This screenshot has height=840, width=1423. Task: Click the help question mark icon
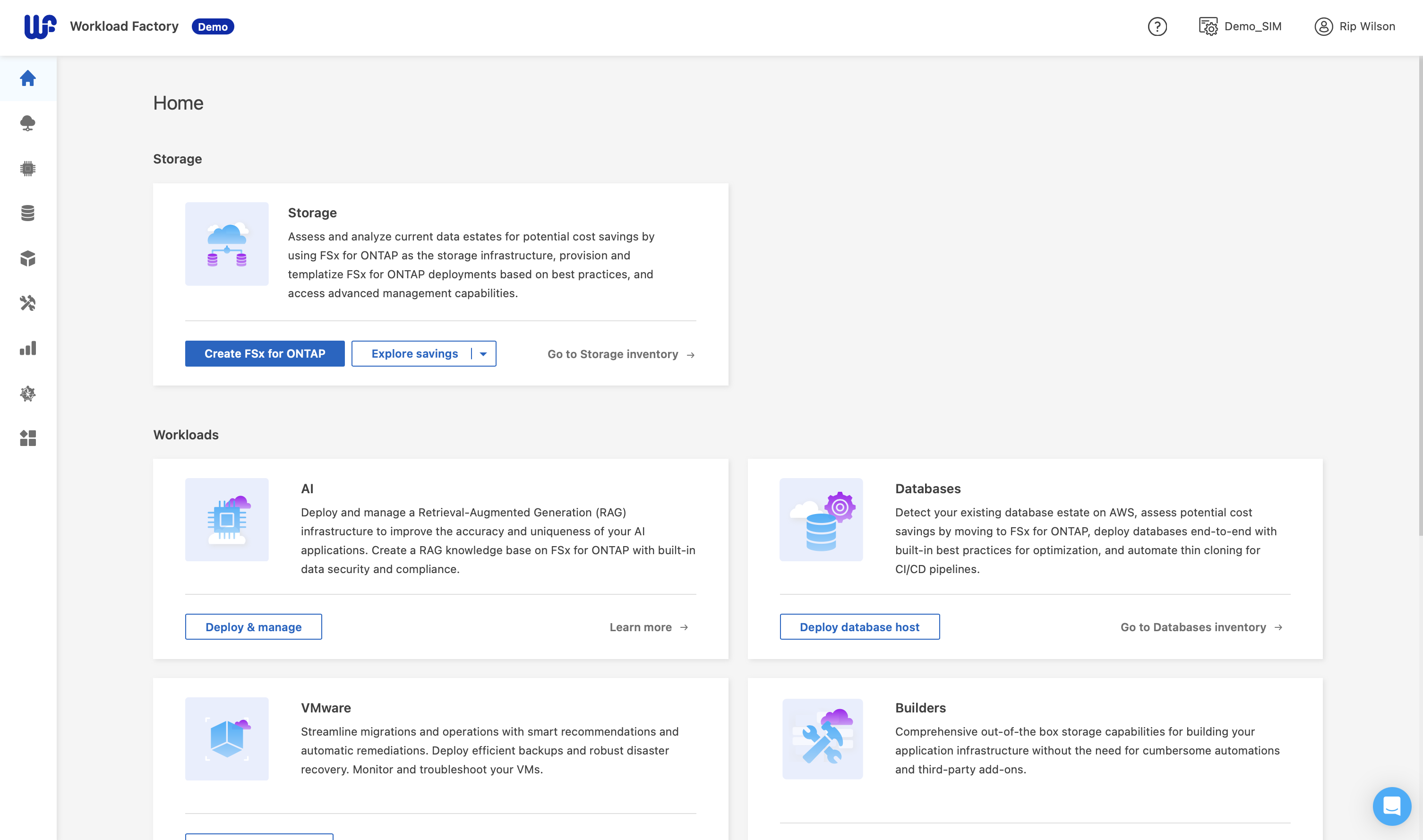tap(1157, 26)
